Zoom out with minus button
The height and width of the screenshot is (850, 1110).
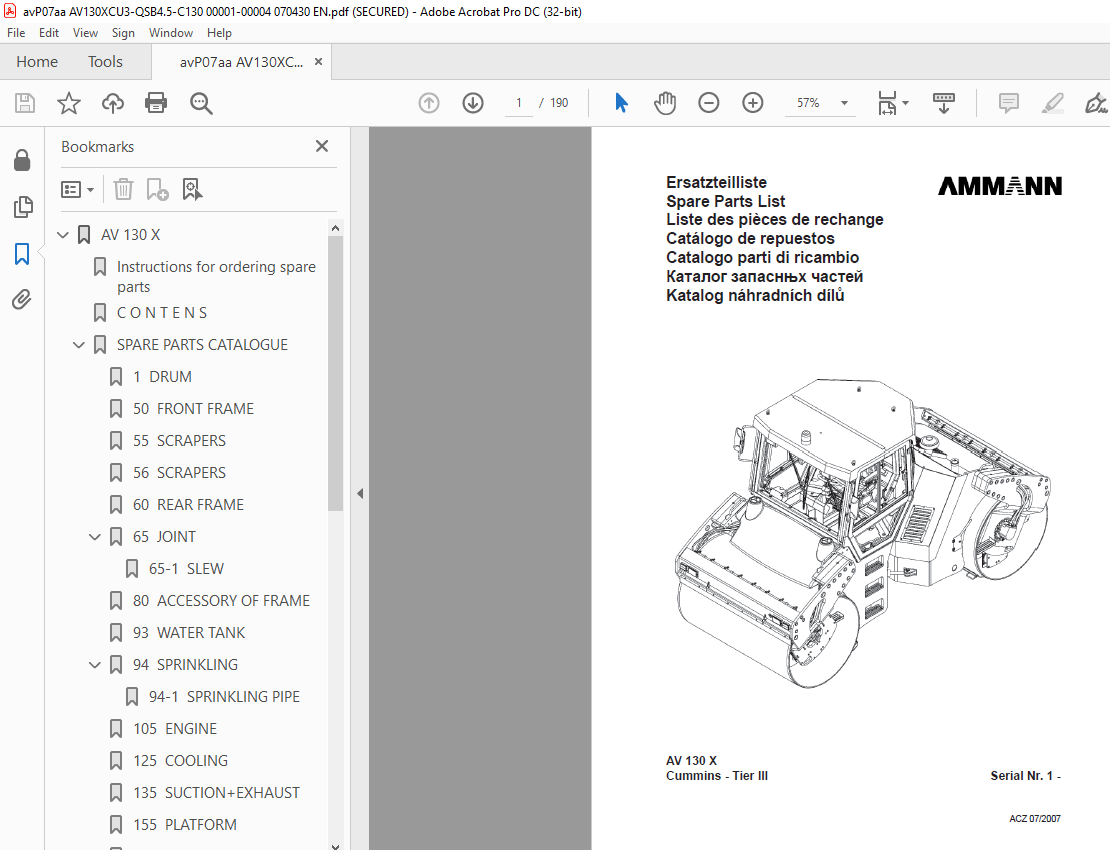[x=709, y=103]
